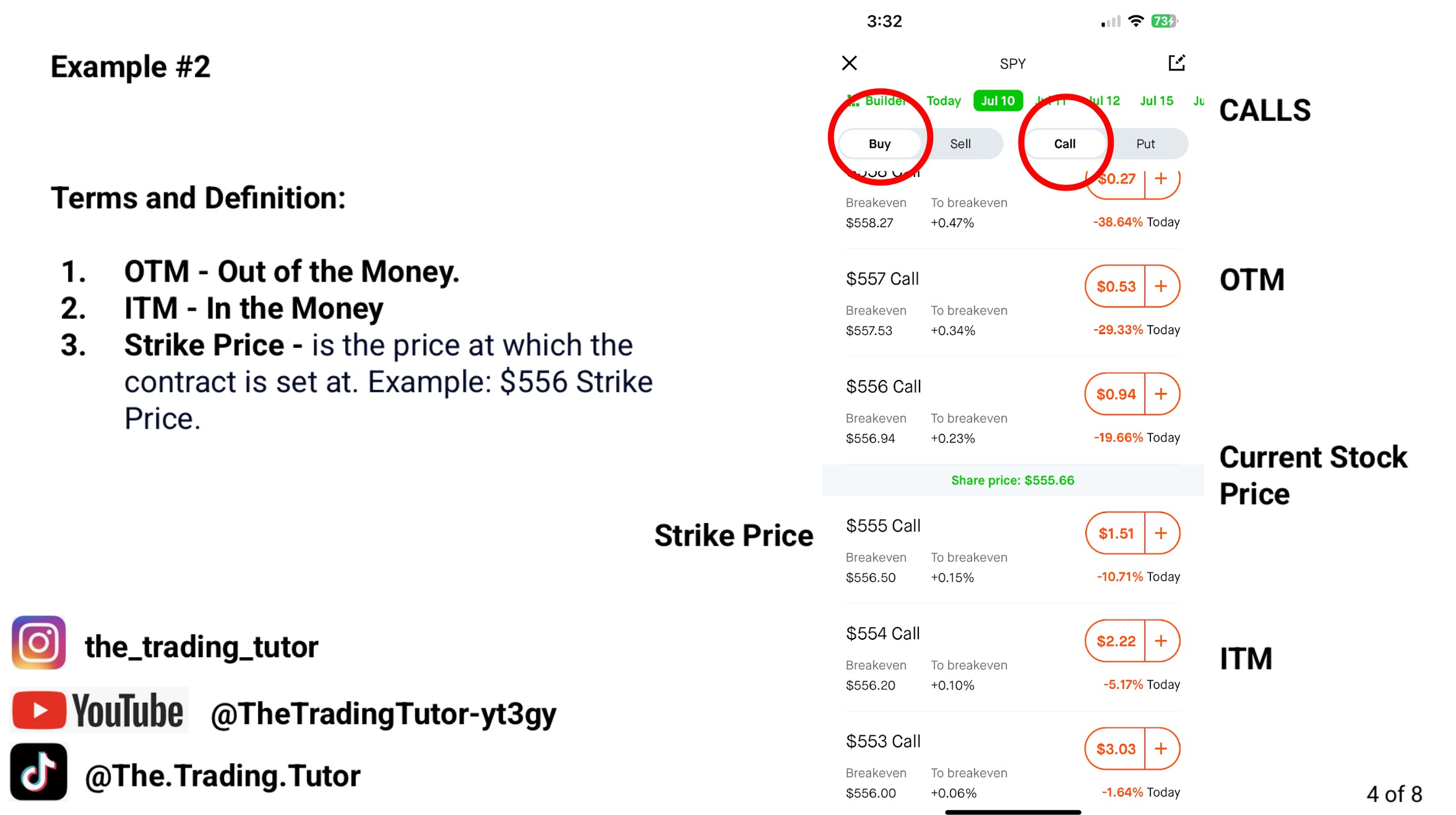The image size is (1456, 815).
Task: Close the SPY options chain
Action: pos(849,63)
